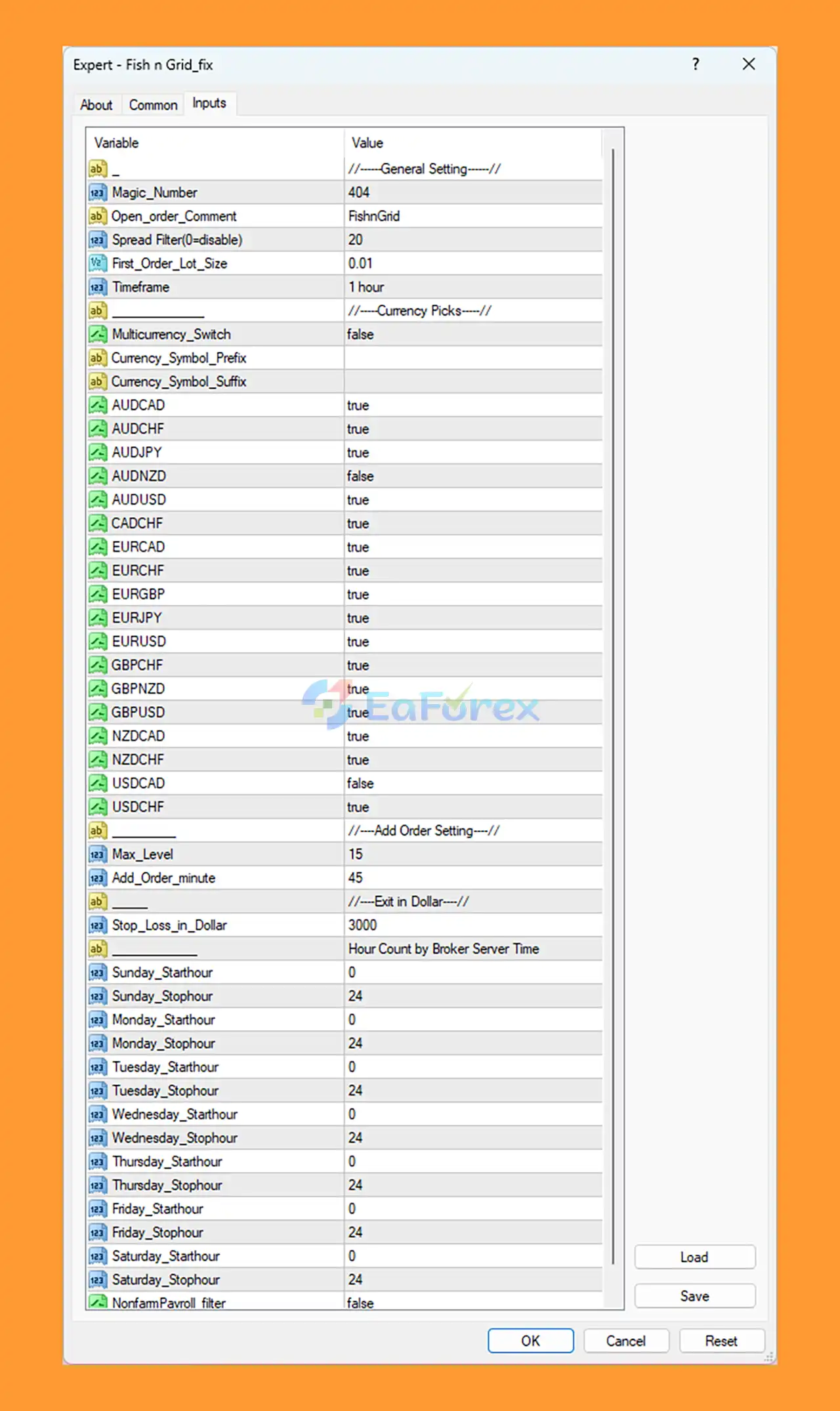
Task: Open the GBPCHF true value dropdown
Action: coord(472,665)
